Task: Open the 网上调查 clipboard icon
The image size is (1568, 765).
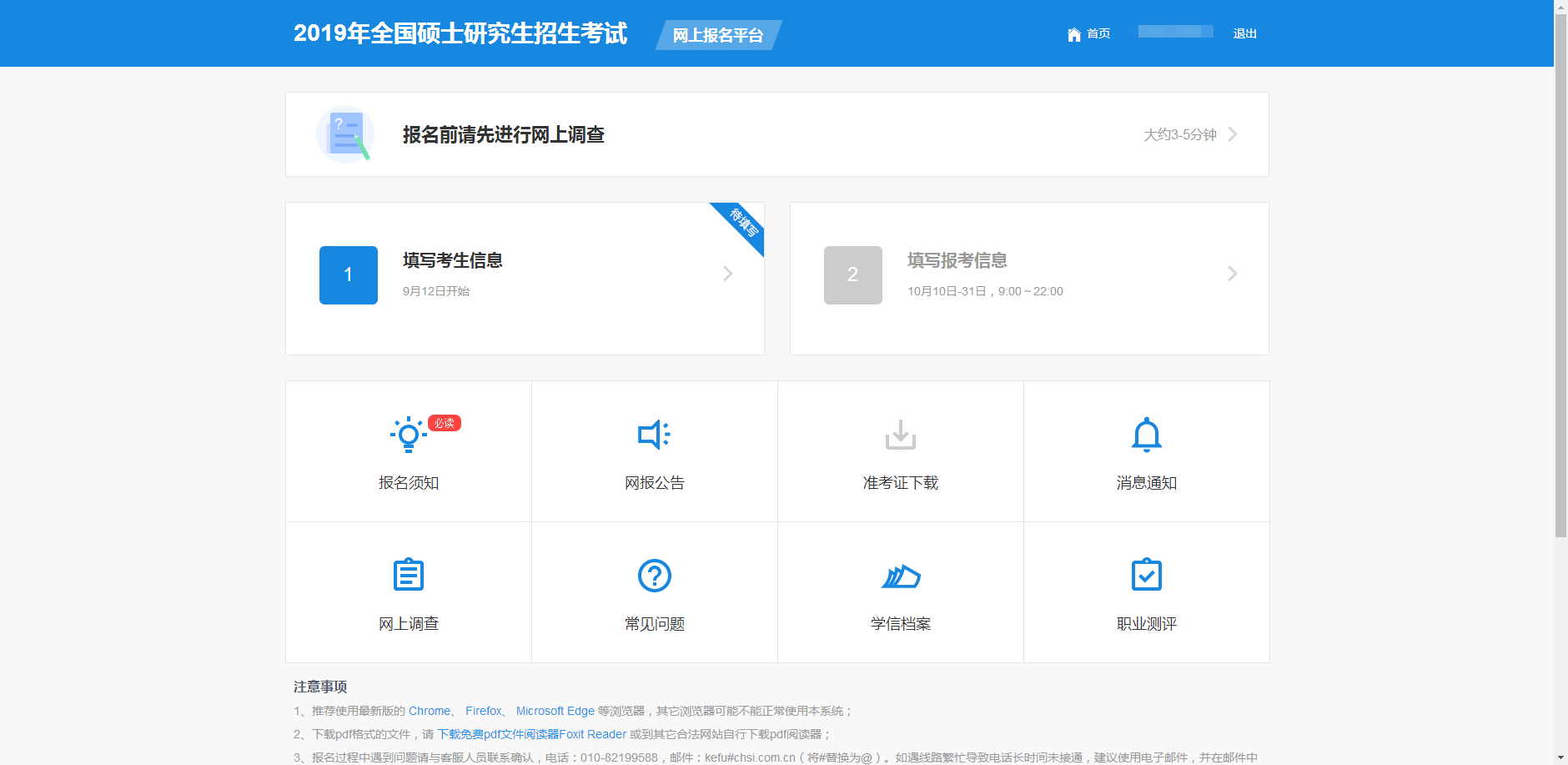Action: point(408,576)
